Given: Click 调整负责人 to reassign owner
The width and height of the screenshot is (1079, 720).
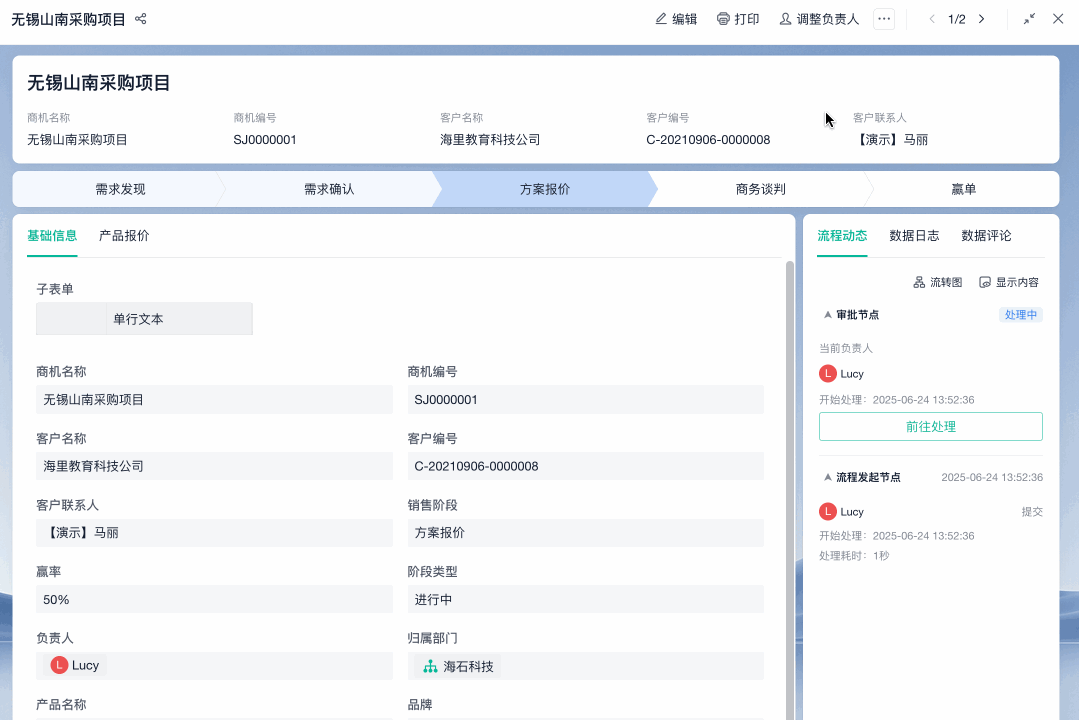Looking at the screenshot, I should (x=819, y=19).
